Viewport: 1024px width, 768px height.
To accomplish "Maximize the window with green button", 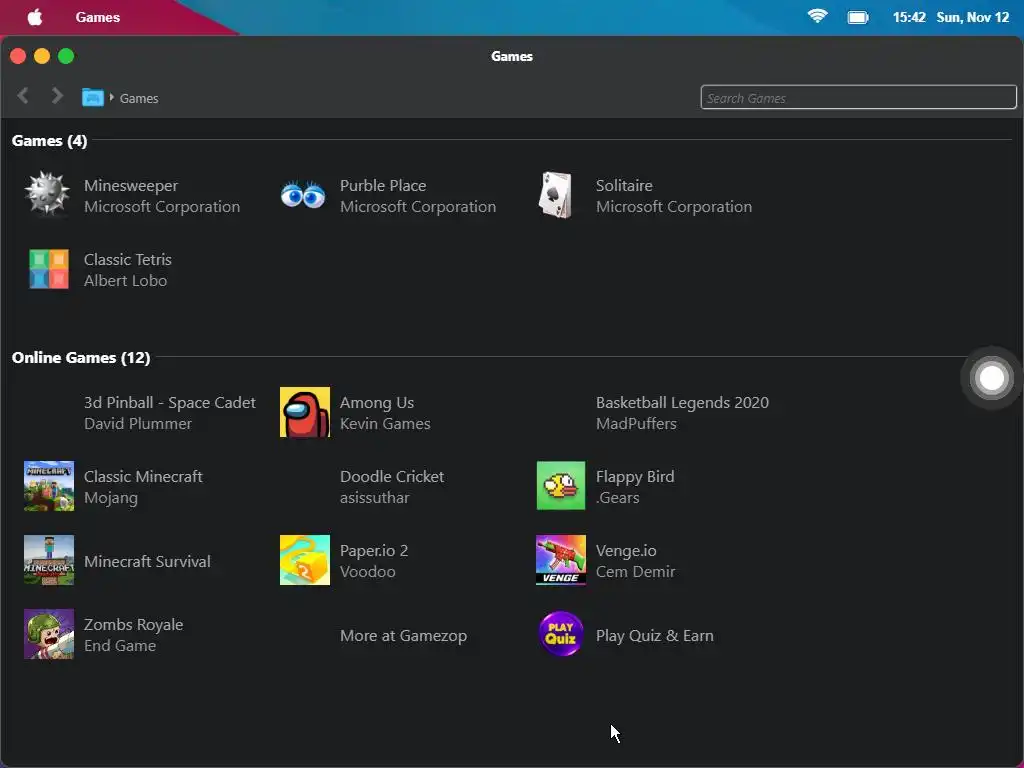I will 66,56.
